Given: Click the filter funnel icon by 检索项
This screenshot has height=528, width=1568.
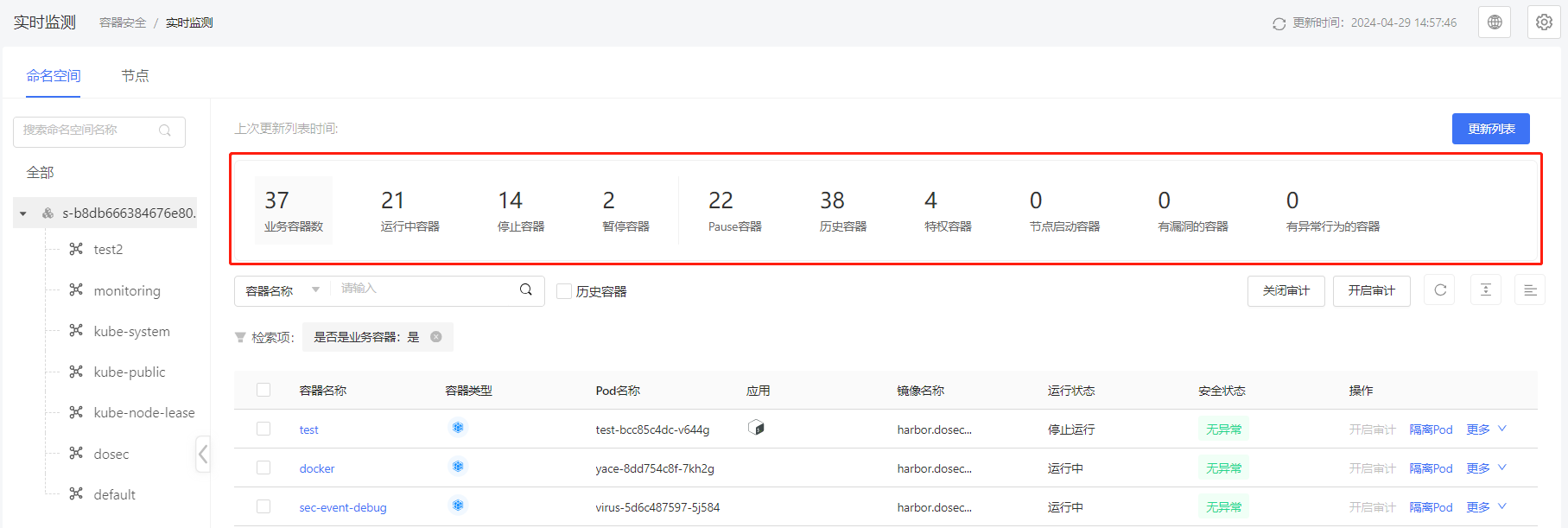Looking at the screenshot, I should click(x=240, y=337).
